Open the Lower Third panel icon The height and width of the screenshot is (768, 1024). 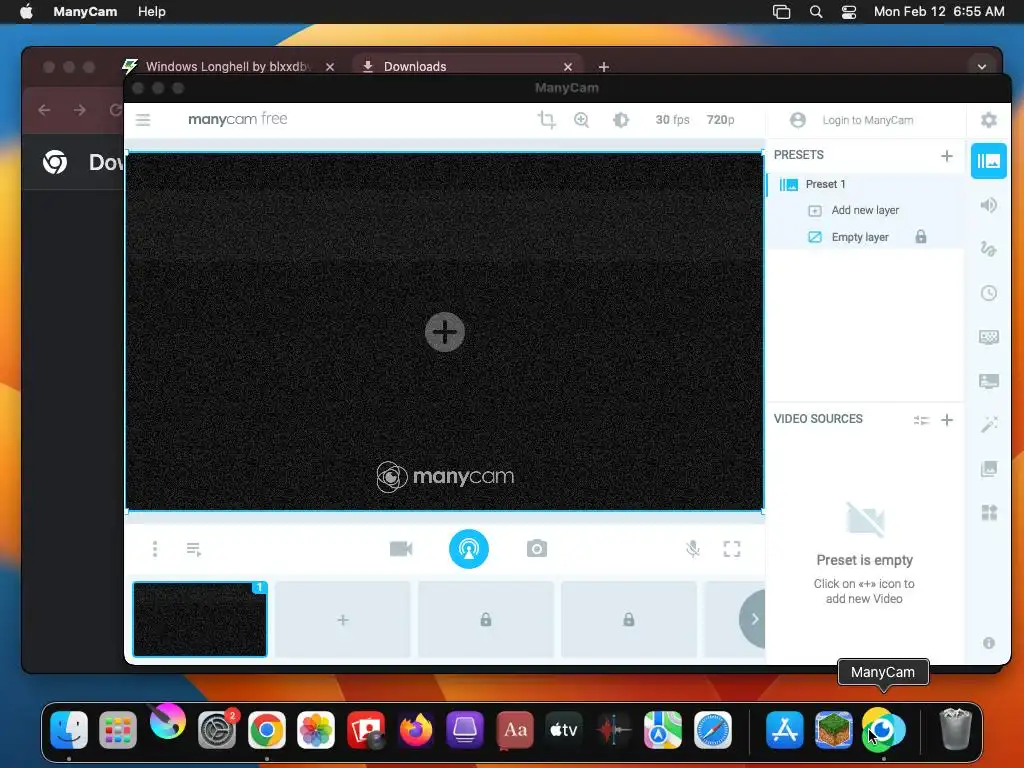pos(989,381)
